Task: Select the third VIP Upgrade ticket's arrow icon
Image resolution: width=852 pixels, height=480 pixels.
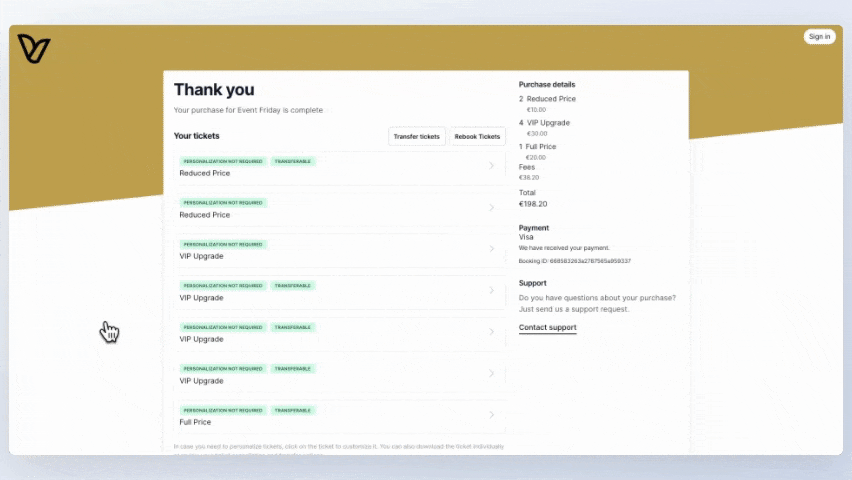Action: (x=491, y=332)
